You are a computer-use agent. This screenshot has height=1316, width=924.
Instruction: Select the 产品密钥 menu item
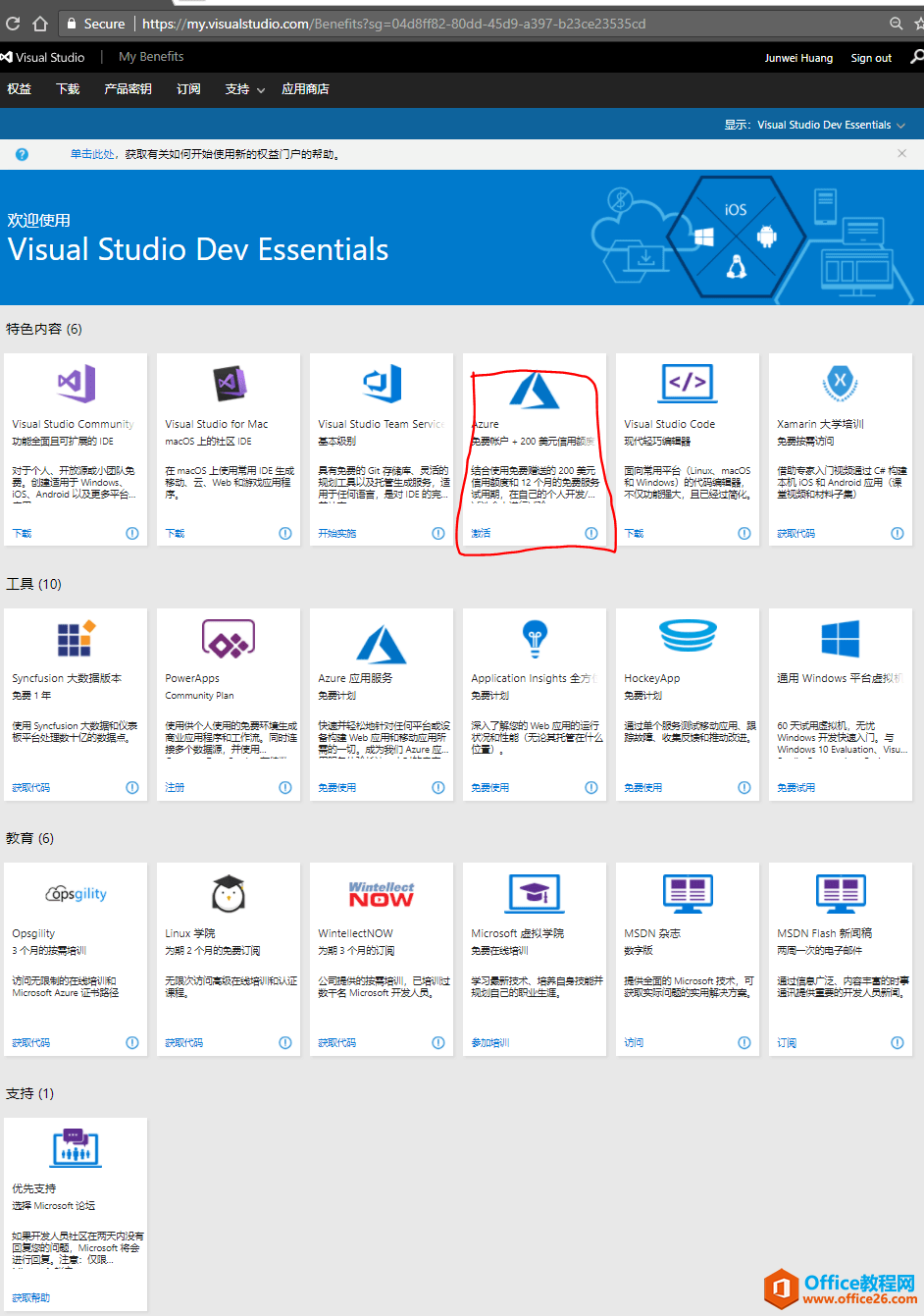pos(128,89)
